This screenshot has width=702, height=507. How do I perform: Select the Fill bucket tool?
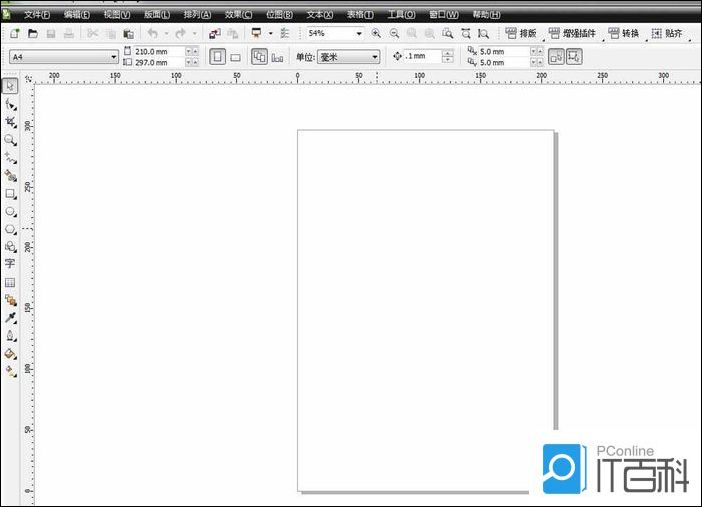click(10, 353)
